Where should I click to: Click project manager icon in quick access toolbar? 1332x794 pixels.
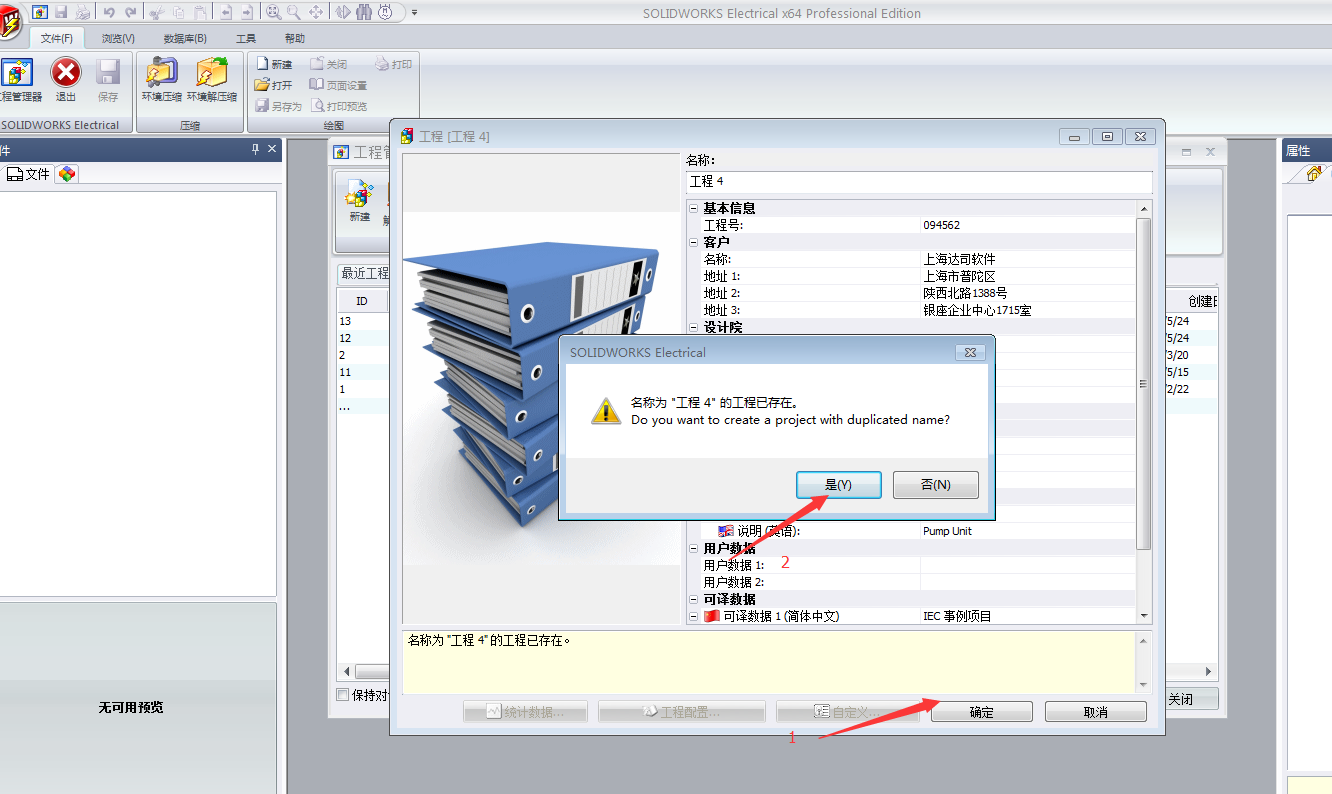point(39,12)
